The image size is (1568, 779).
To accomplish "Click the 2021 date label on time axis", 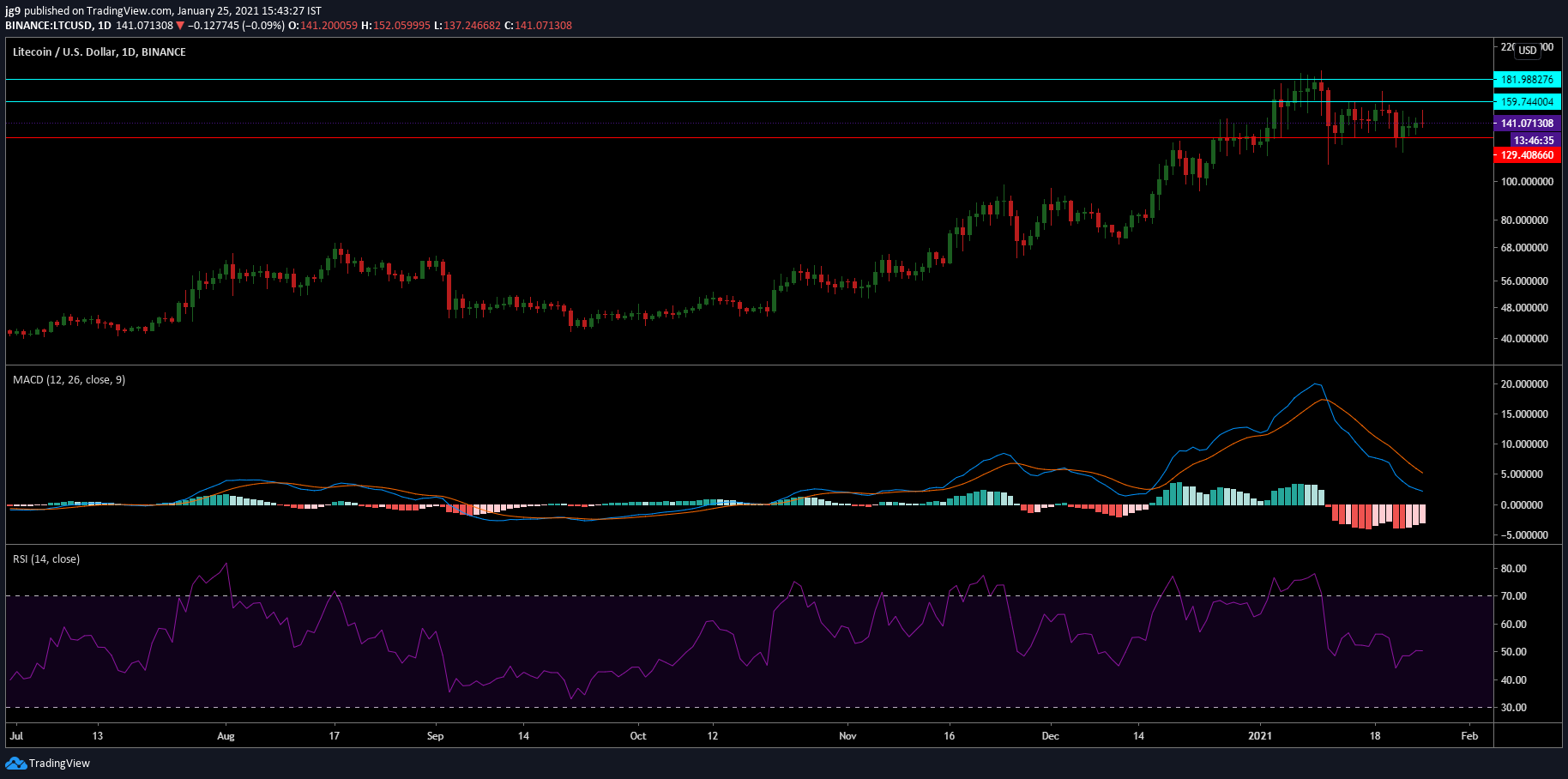I will [x=1260, y=736].
